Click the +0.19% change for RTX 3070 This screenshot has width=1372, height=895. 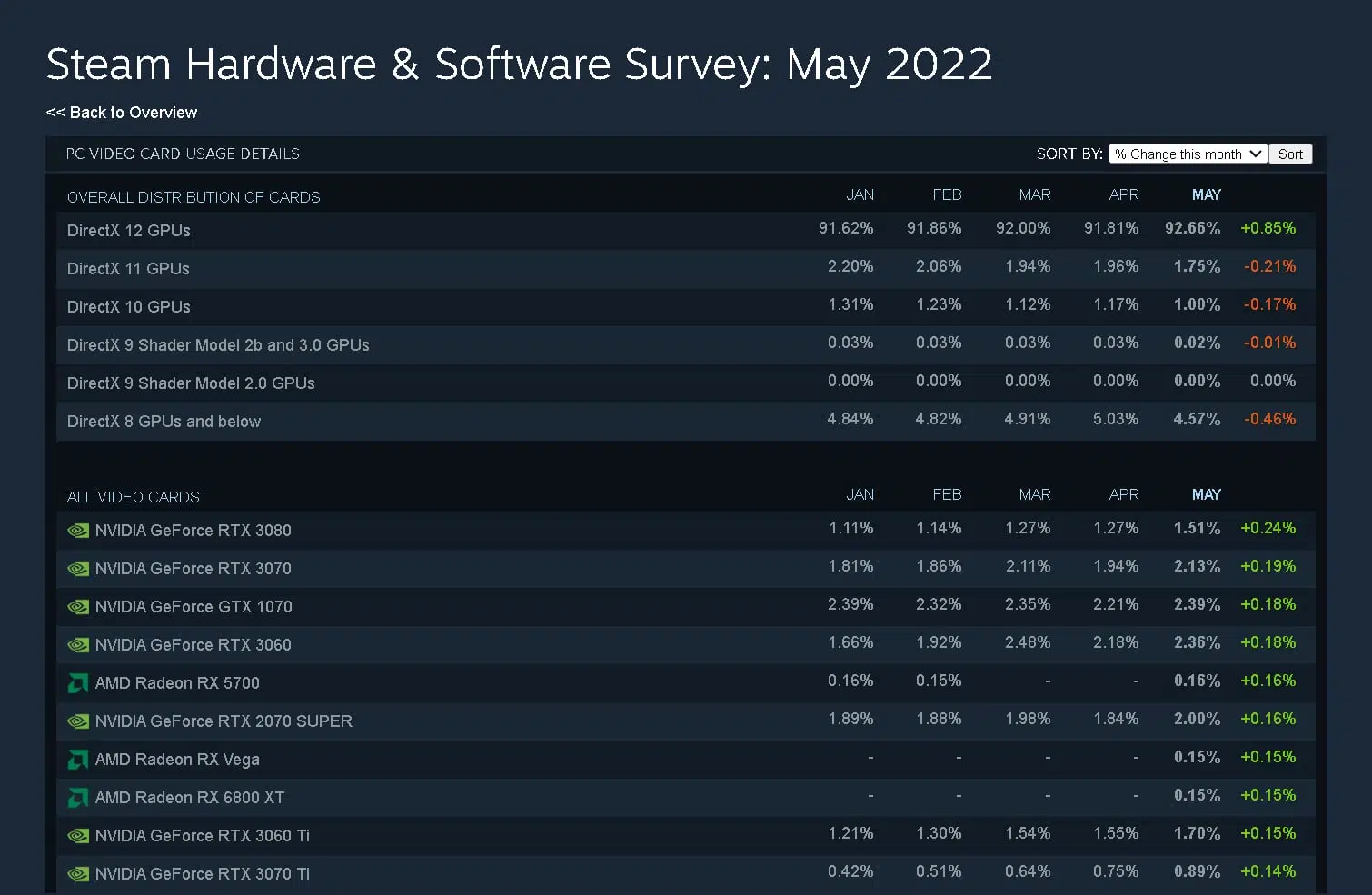1268,566
